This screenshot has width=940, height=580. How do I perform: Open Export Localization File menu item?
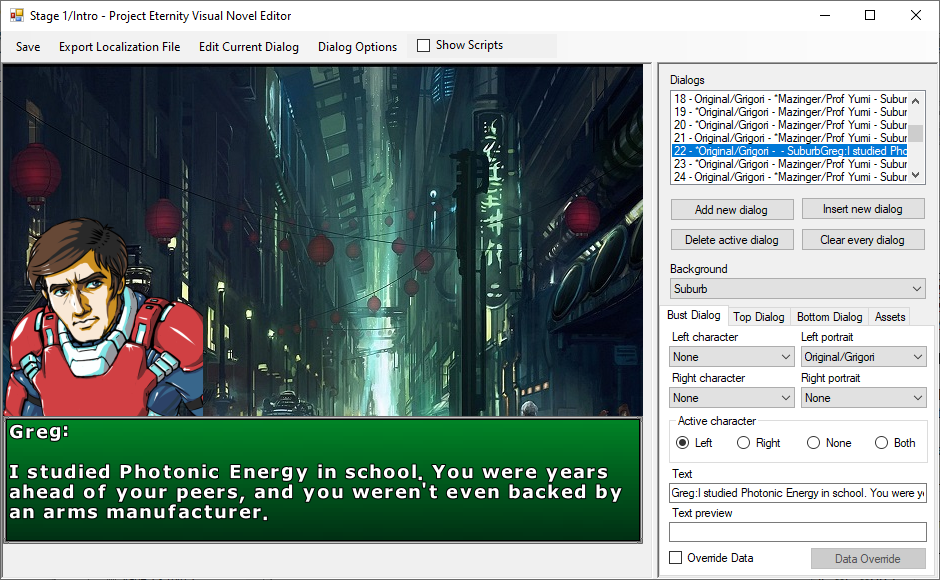pyautogui.click(x=119, y=47)
